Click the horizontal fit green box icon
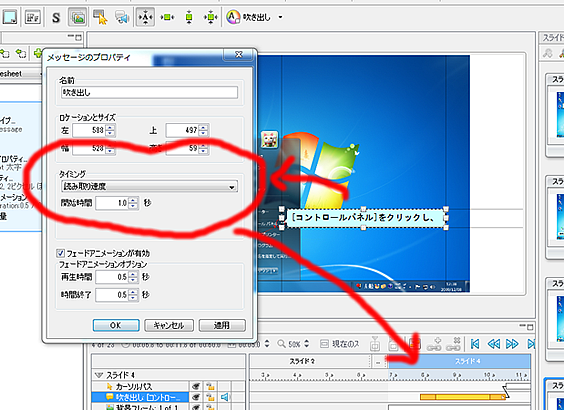Screen dimensions: 564x410 167,17
